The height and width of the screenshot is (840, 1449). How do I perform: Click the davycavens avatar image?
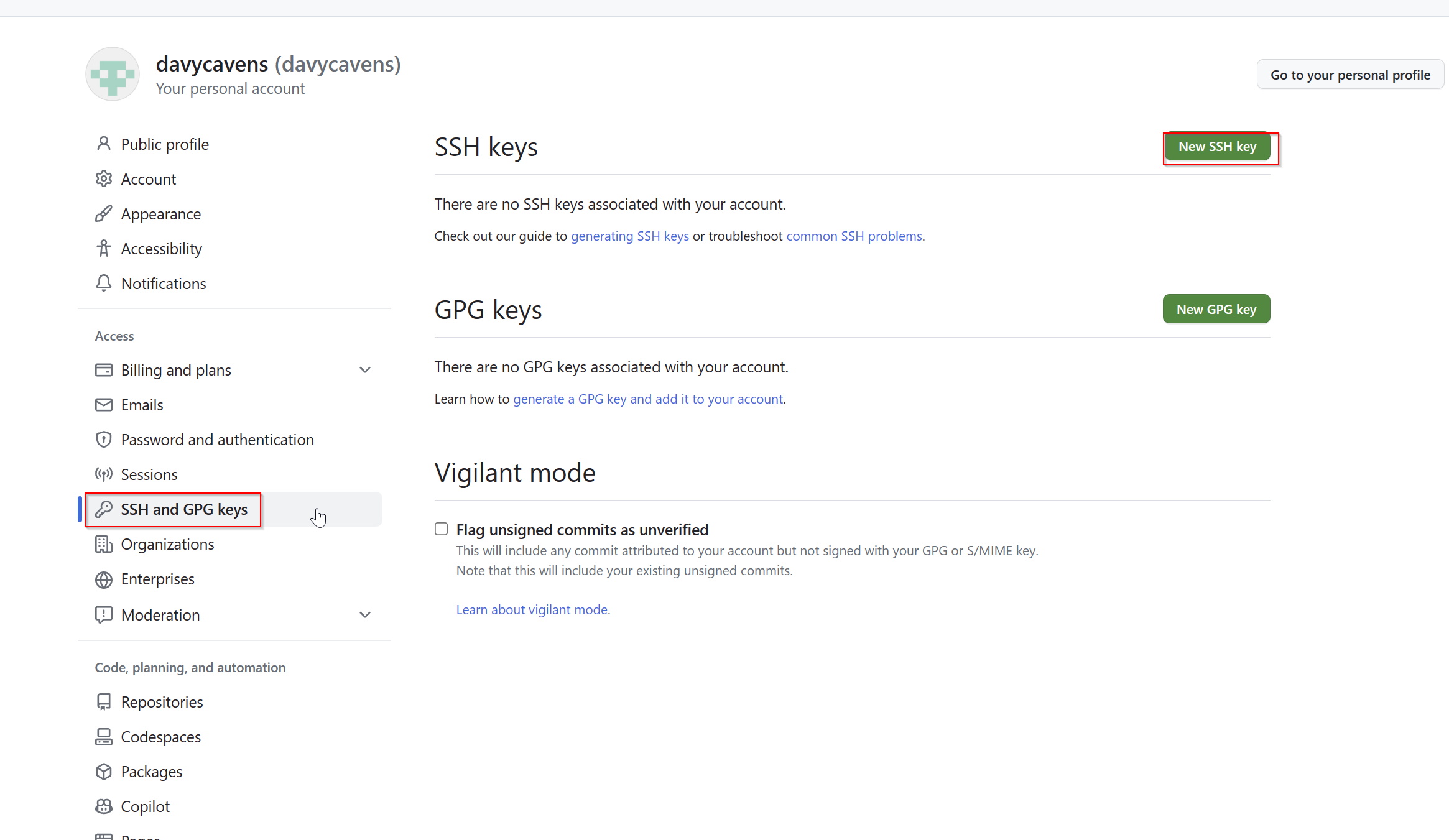click(113, 75)
